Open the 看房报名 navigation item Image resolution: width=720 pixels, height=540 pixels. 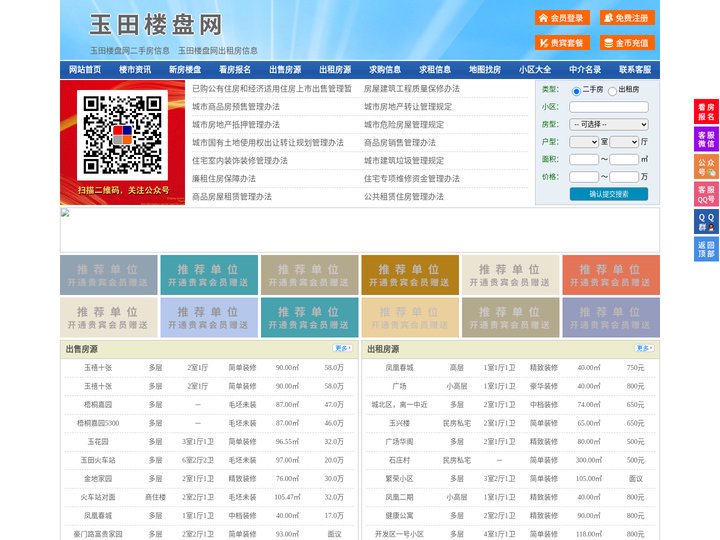(x=235, y=70)
